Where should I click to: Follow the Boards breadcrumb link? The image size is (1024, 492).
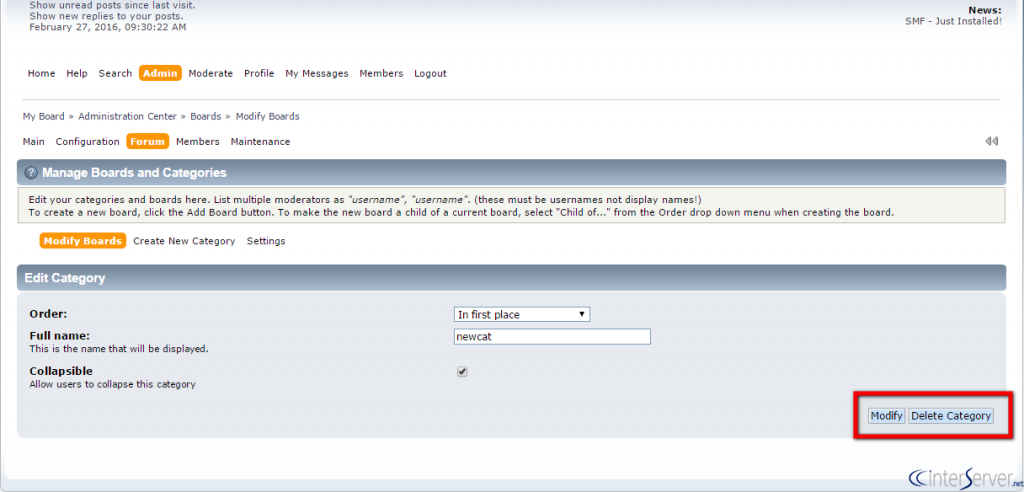206,116
